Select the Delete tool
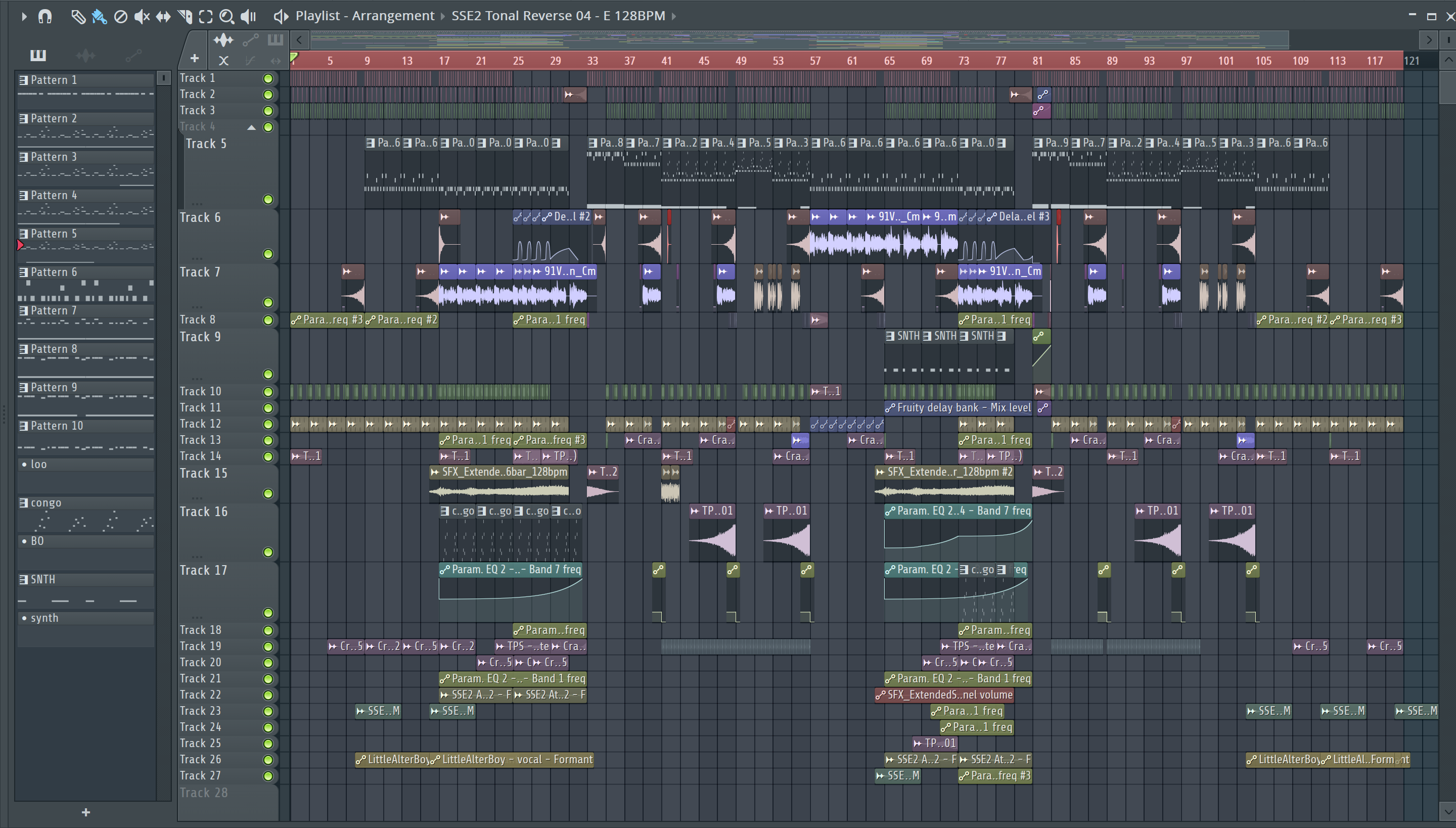The image size is (1456, 828). pos(120,17)
